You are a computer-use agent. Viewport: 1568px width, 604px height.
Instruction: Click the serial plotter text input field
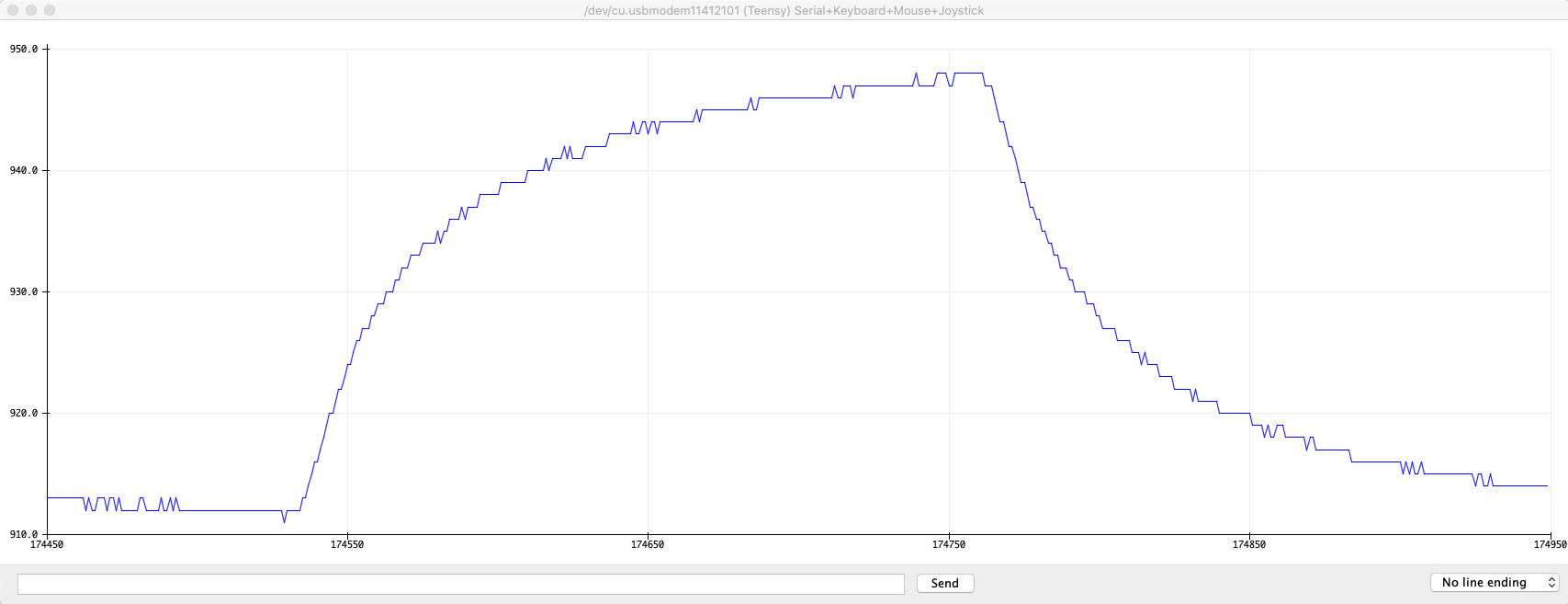461,584
